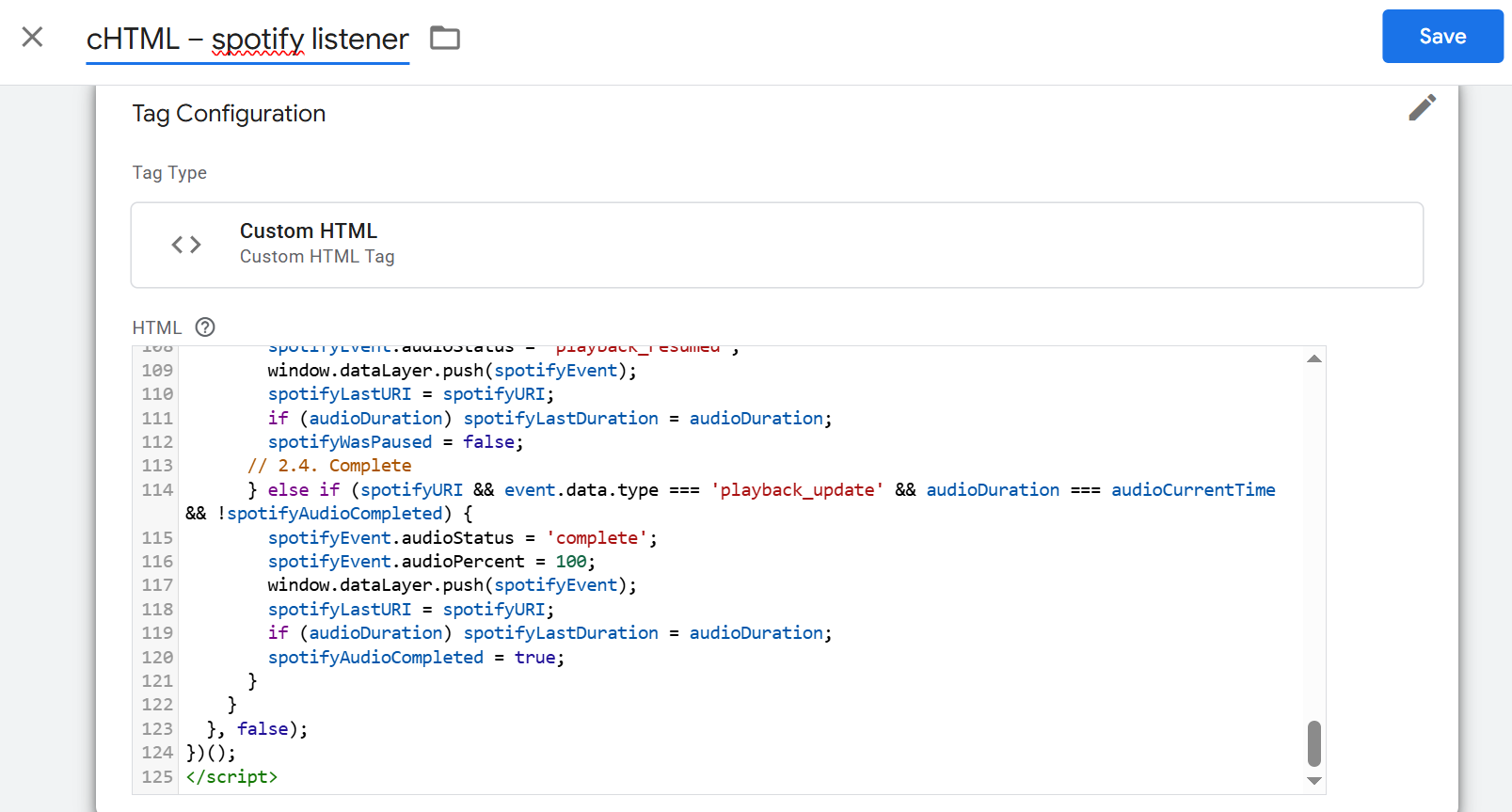Click '}, false);' on line 123
This screenshot has height=812, width=1512.
pos(257,728)
